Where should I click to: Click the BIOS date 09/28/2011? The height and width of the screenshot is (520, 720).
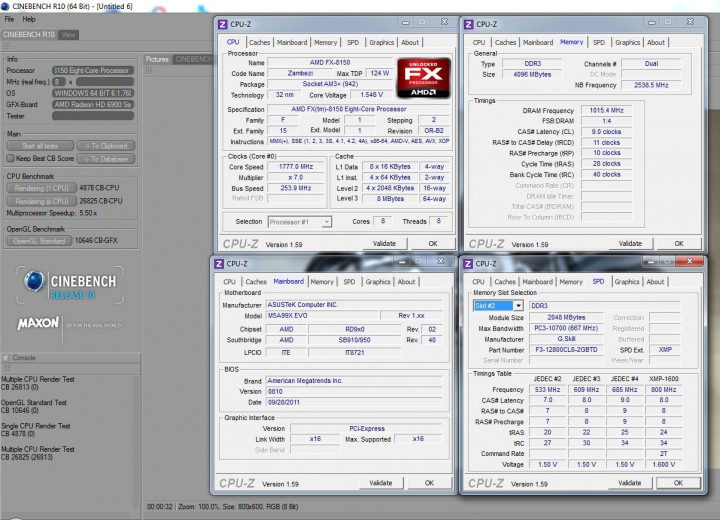pyautogui.click(x=354, y=402)
